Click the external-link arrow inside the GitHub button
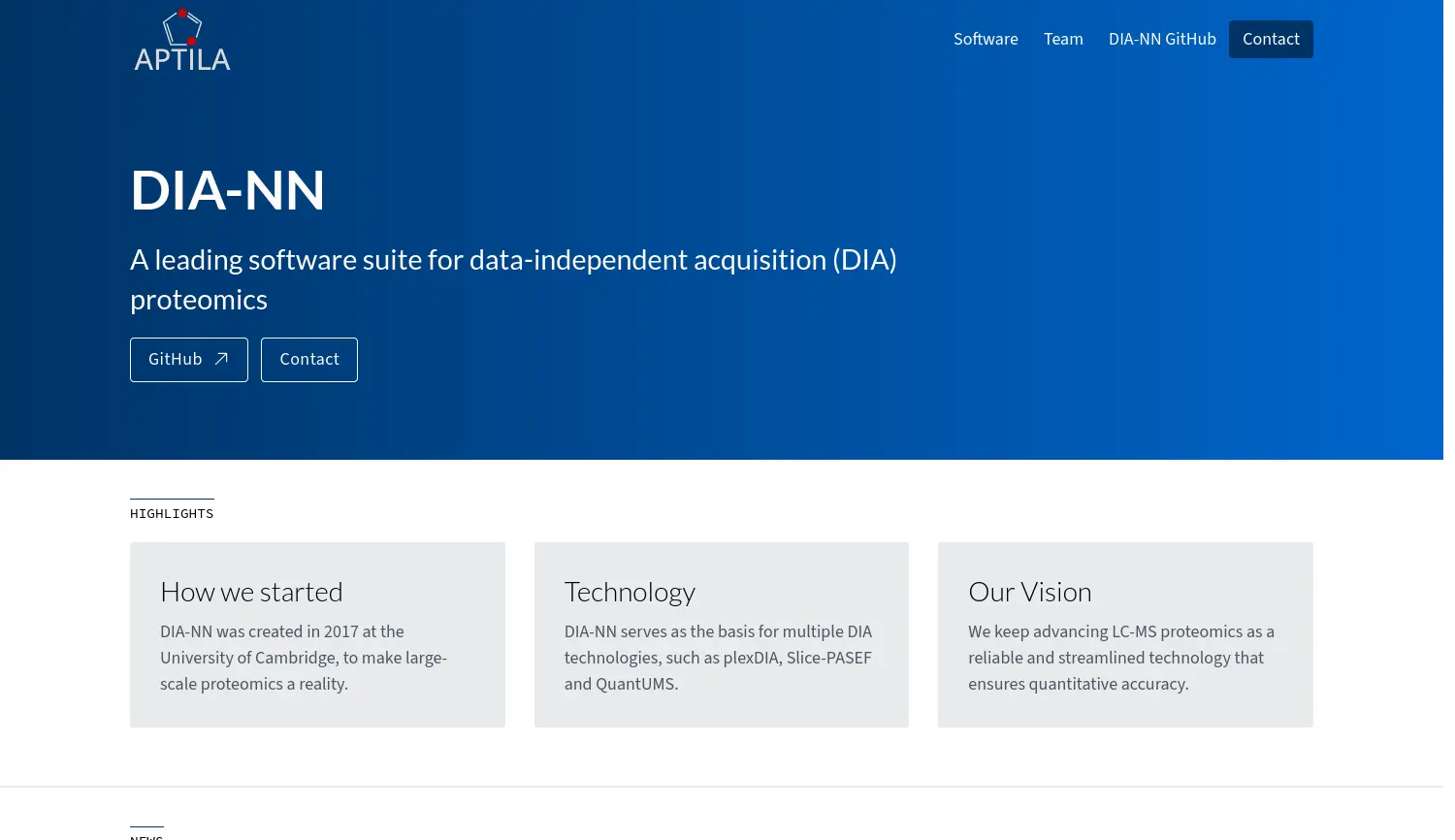 click(220, 359)
